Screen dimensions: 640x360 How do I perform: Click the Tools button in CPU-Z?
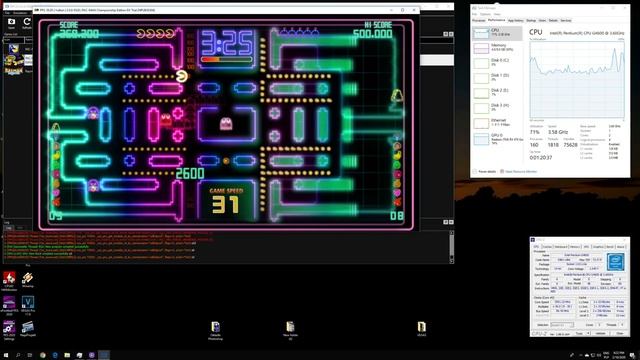[579, 333]
